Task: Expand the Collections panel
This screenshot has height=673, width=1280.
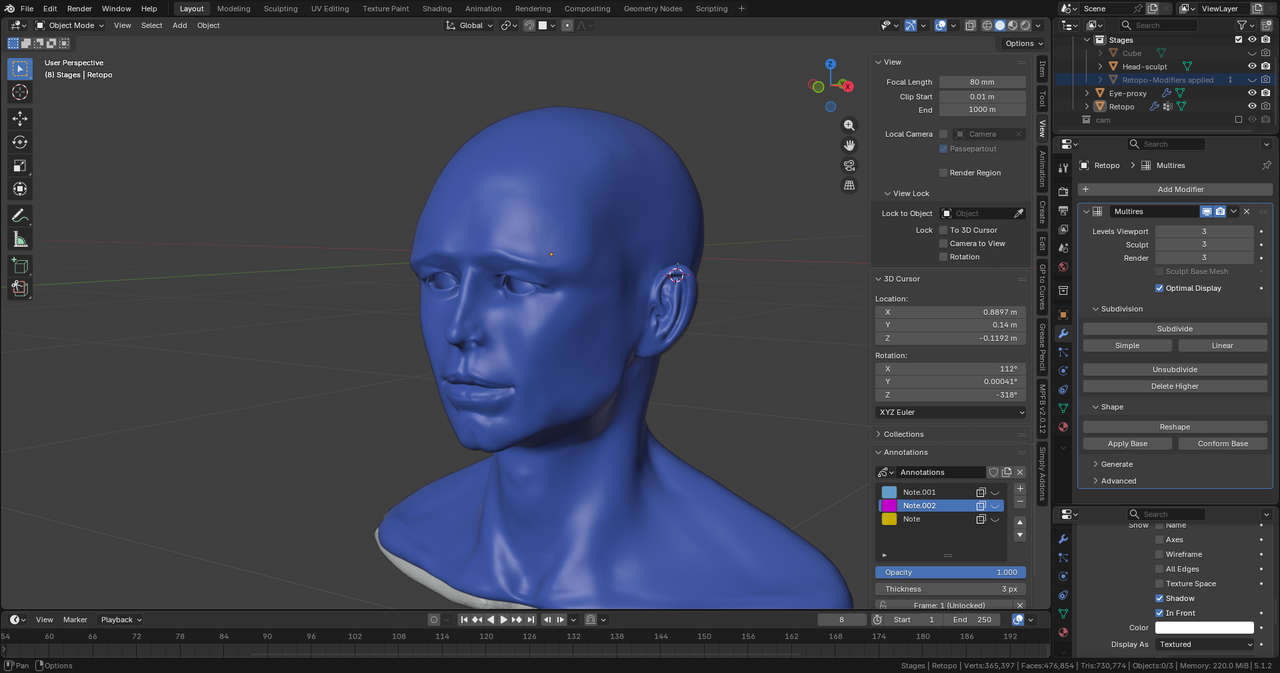Action: coord(904,434)
